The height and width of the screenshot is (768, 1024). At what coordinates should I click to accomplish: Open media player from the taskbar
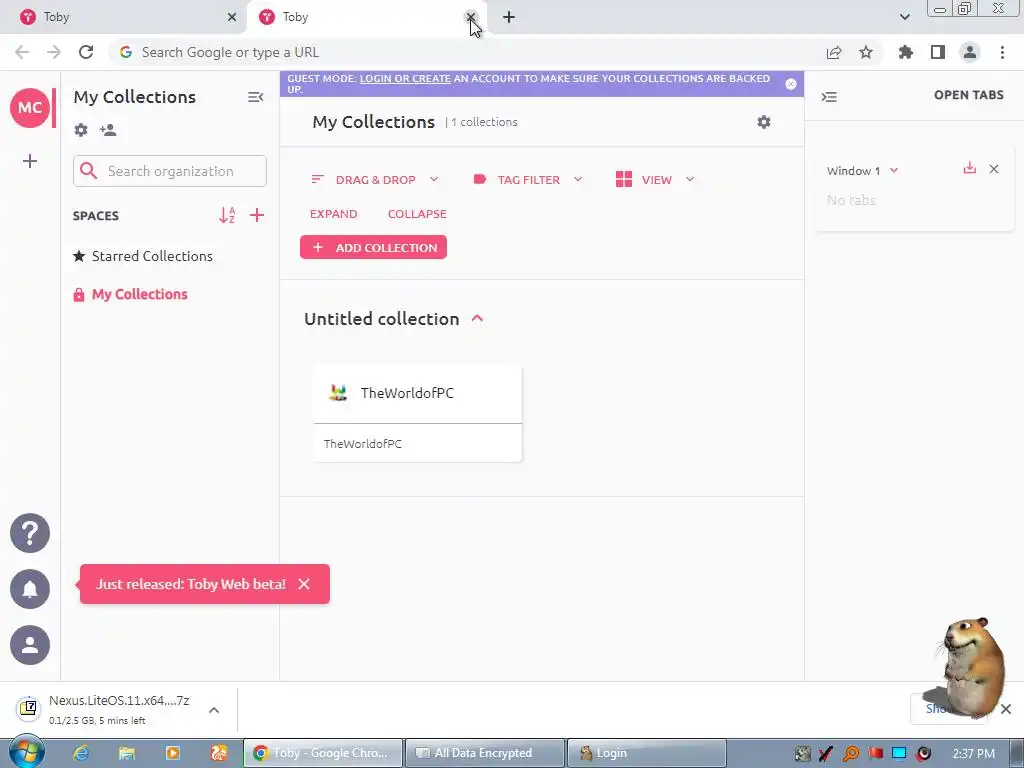coord(172,753)
